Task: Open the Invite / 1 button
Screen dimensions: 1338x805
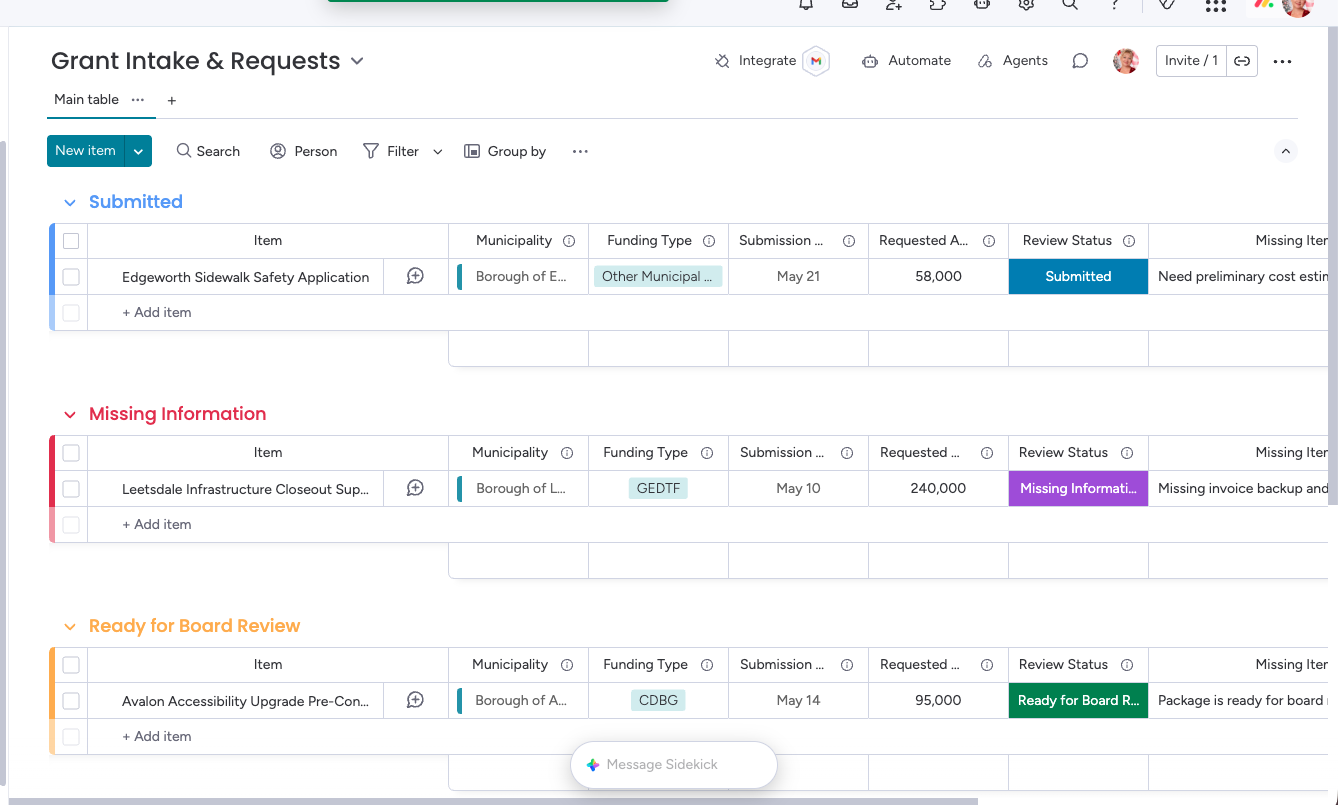Action: [1191, 61]
